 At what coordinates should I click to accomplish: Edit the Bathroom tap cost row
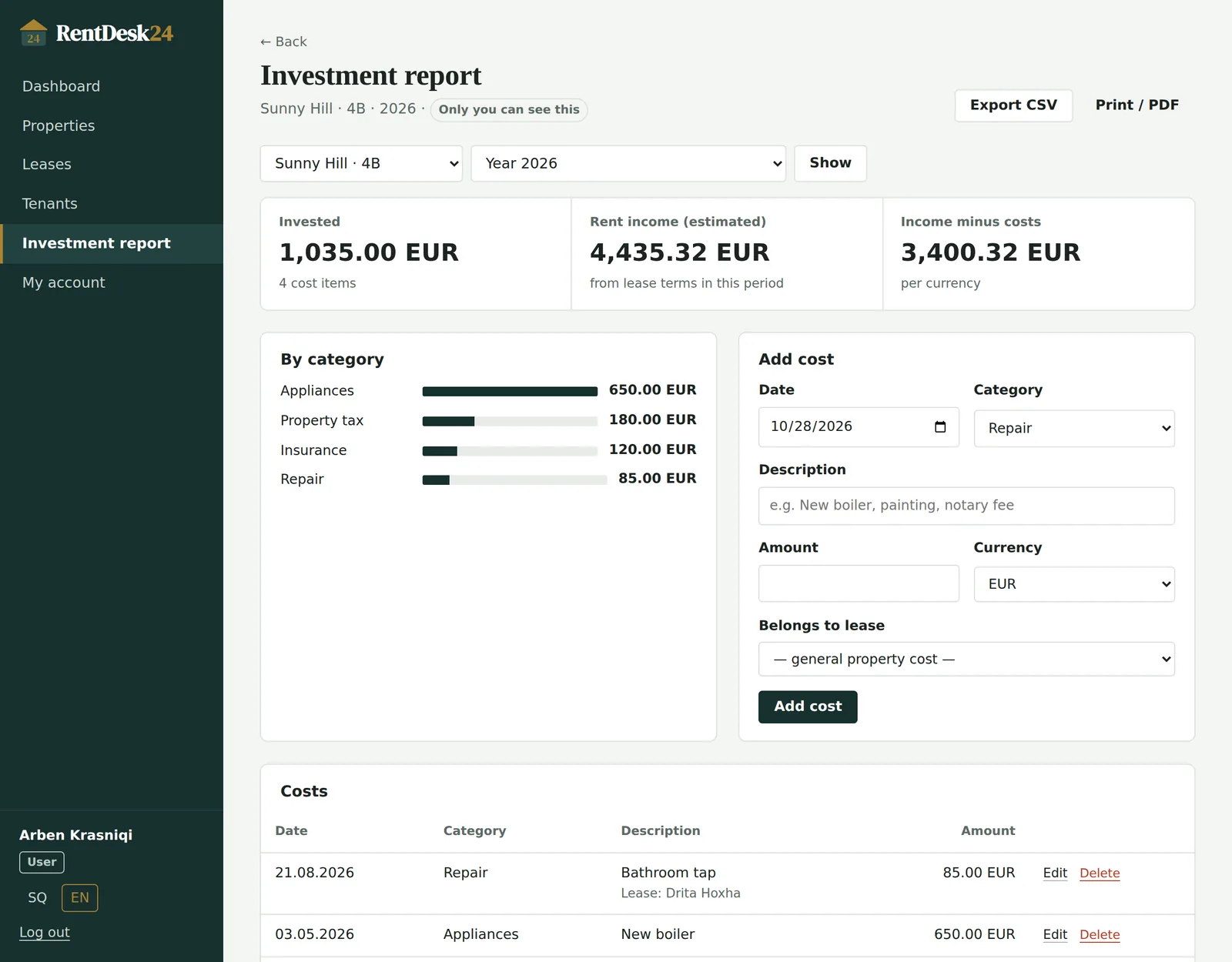tap(1055, 873)
